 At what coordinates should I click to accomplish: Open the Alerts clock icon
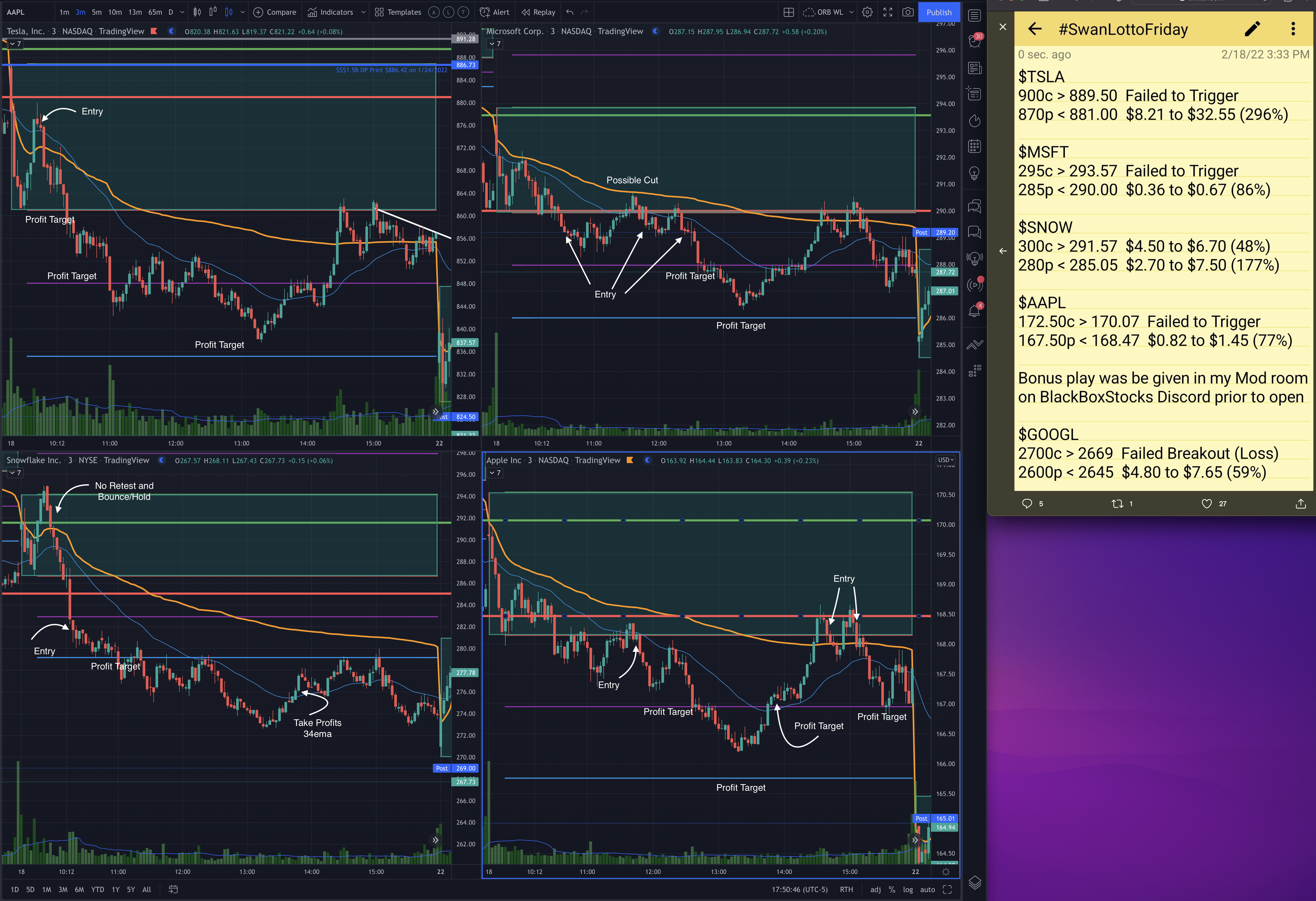(974, 41)
